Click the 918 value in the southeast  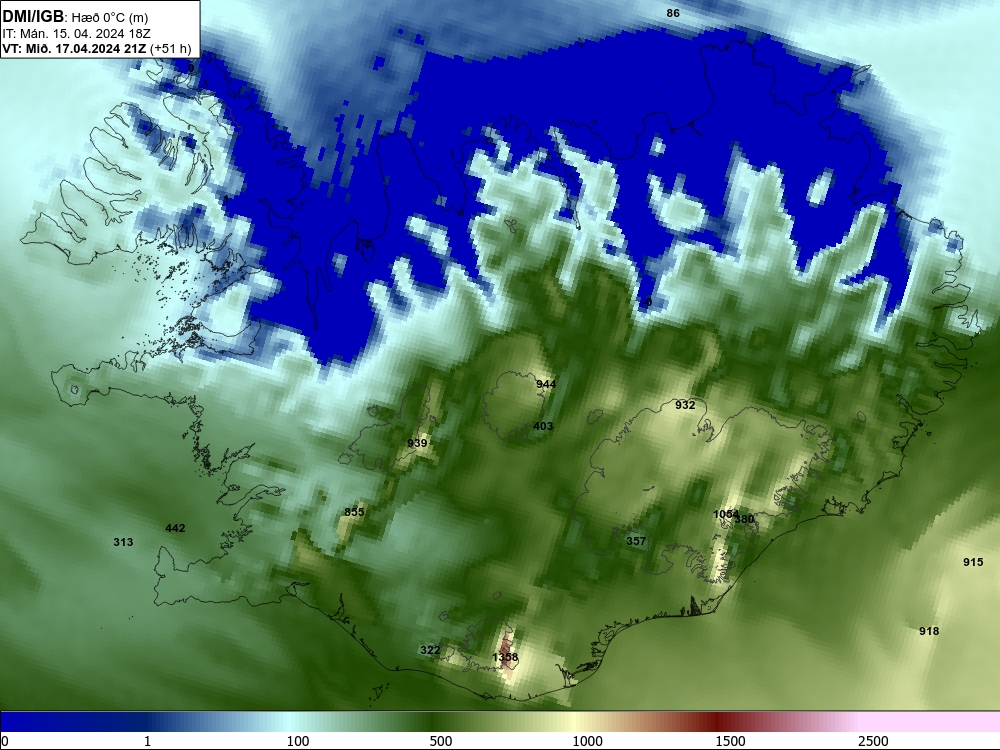point(929,631)
